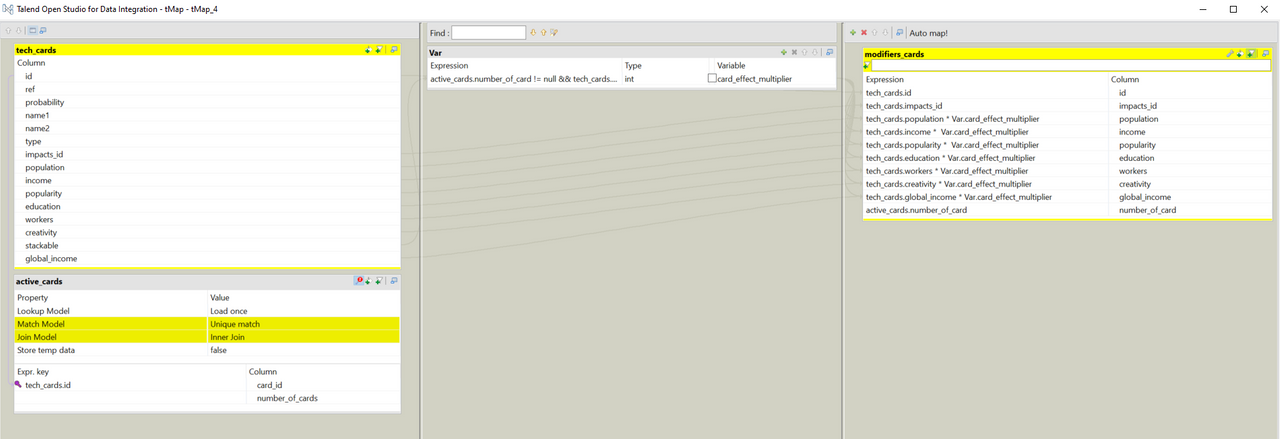Select active_cards column number_of_cards
The height and width of the screenshot is (439, 1280).
[287, 398]
